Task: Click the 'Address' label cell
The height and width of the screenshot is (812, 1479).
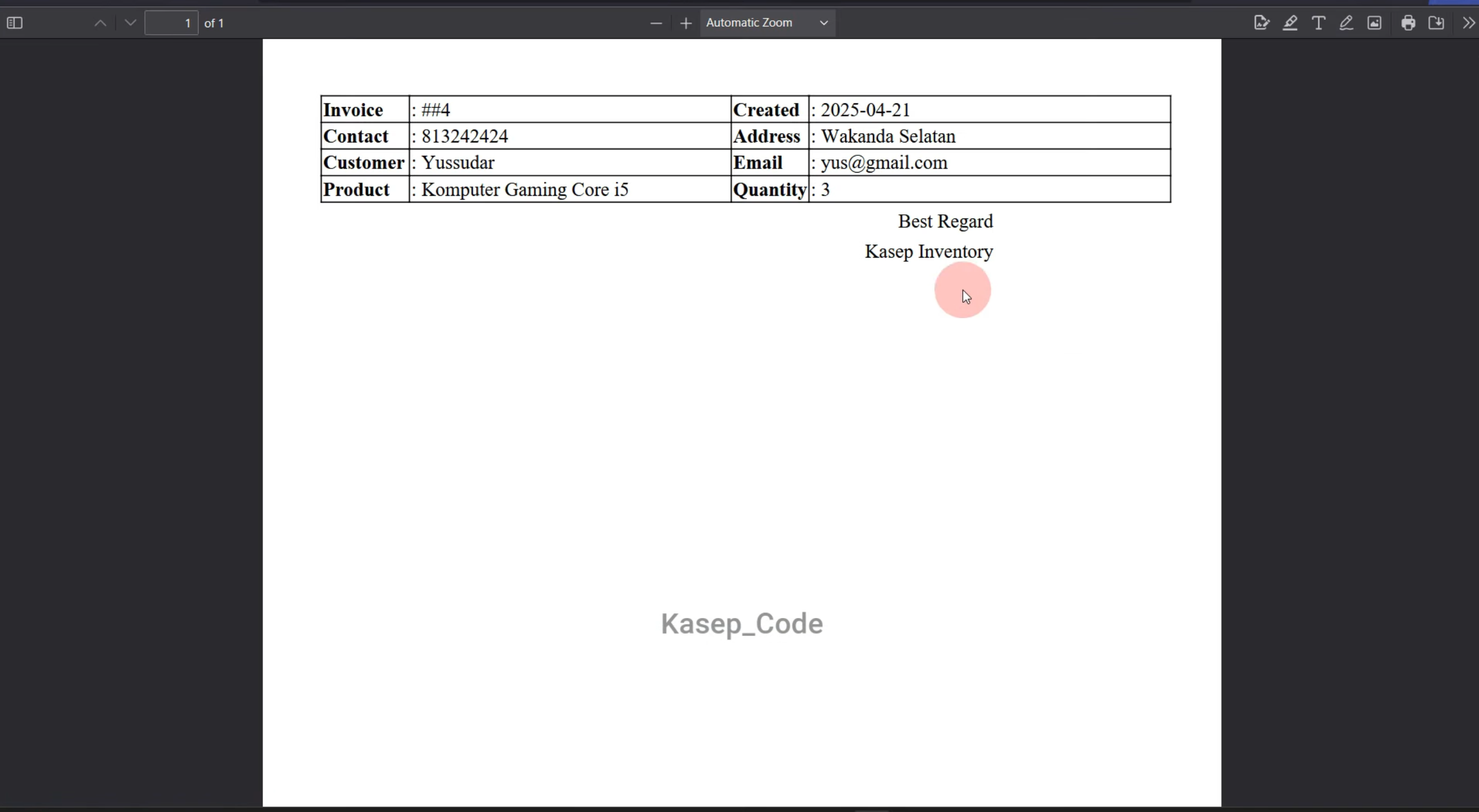Action: coord(770,136)
